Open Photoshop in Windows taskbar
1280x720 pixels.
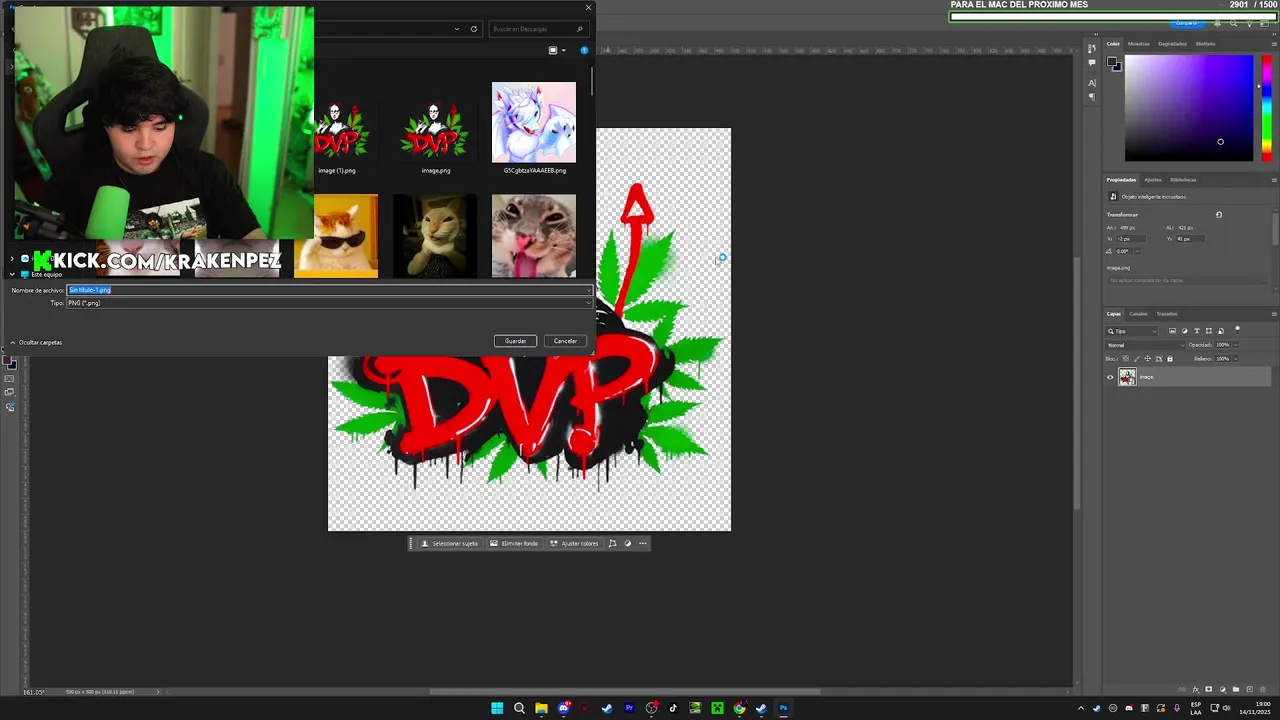pos(783,708)
